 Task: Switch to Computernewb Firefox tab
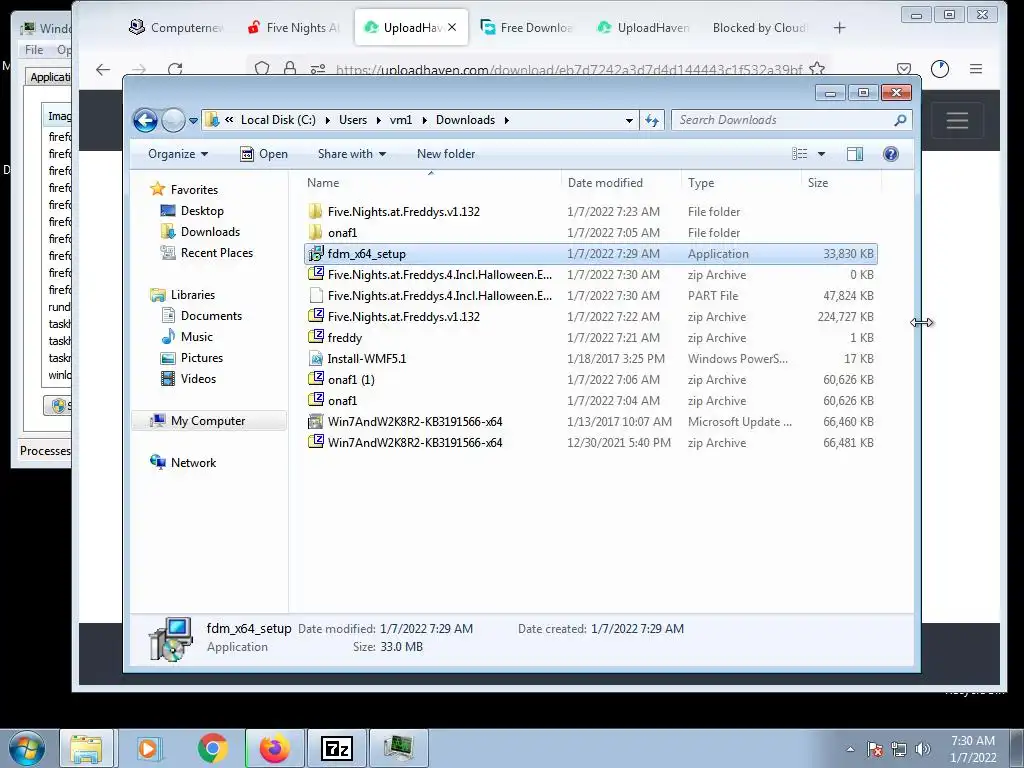[x=176, y=27]
